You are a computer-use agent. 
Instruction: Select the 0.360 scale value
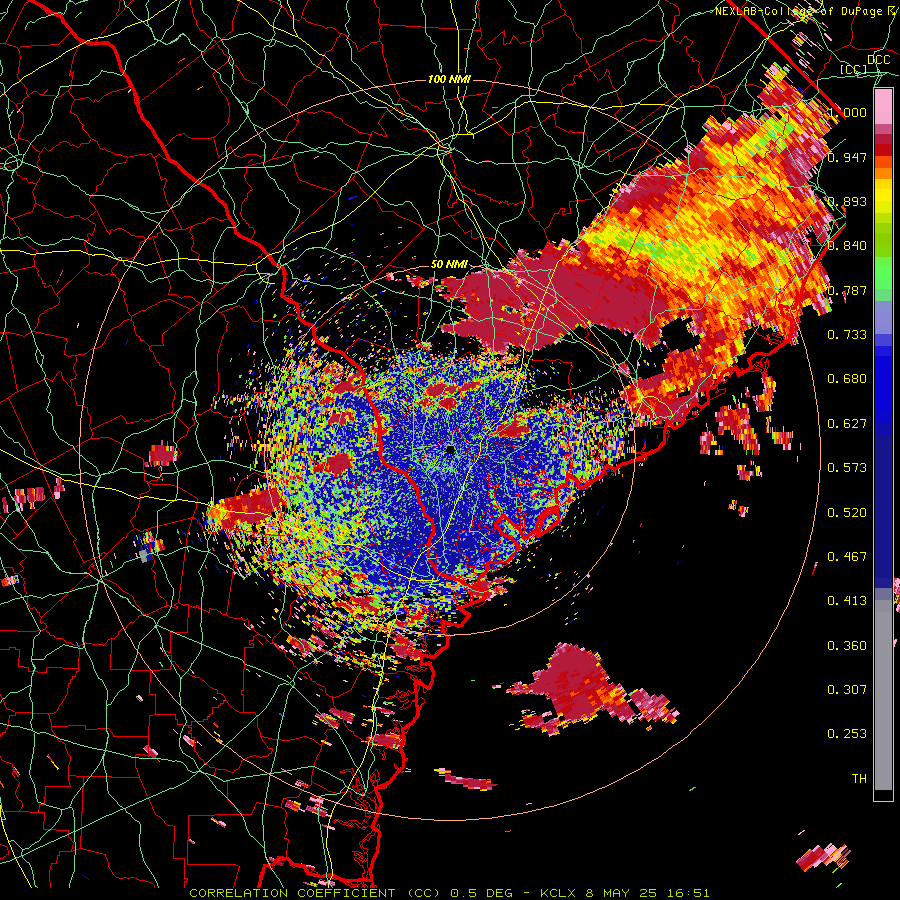coord(847,646)
